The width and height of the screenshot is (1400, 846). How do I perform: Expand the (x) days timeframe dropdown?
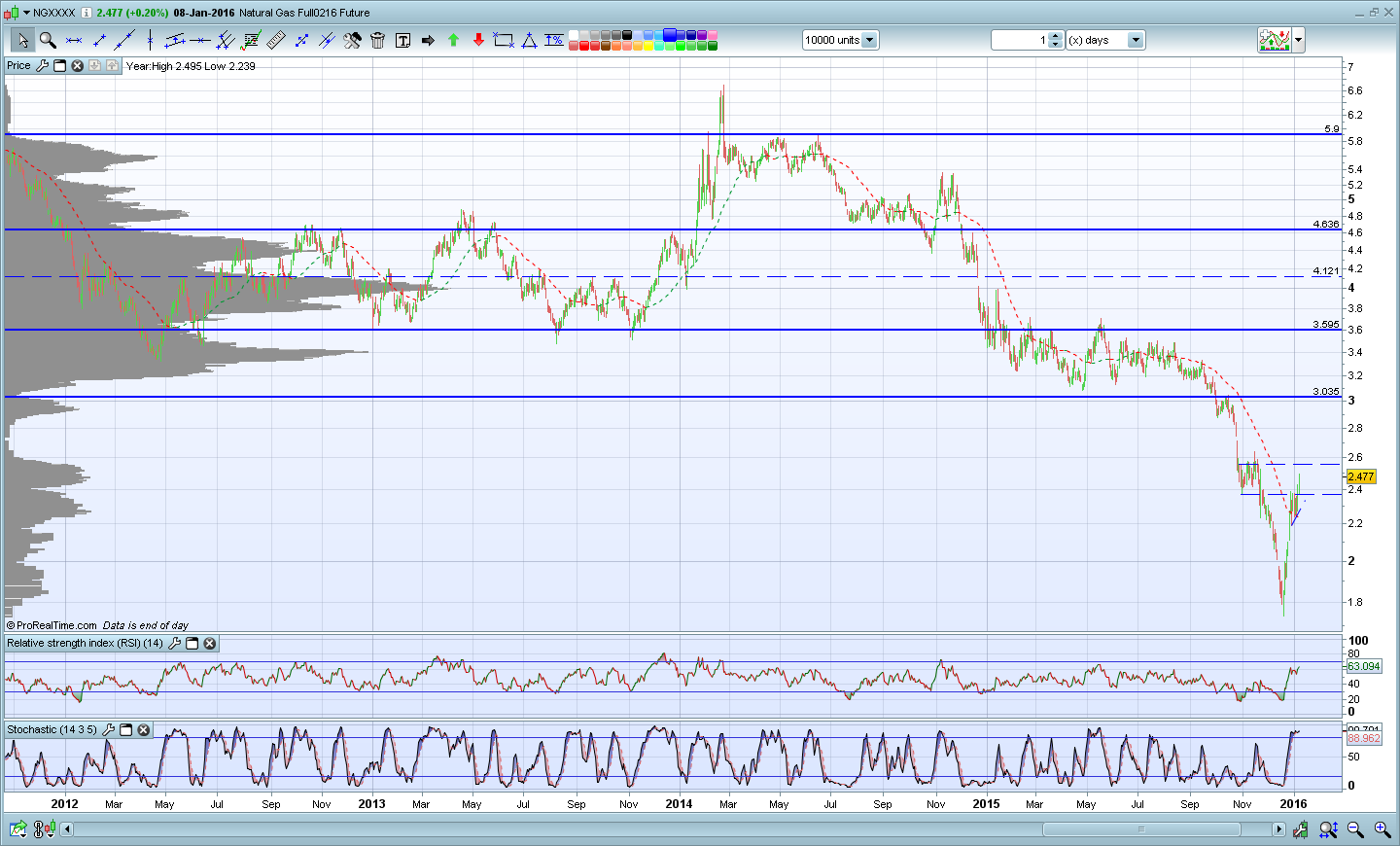point(1135,40)
